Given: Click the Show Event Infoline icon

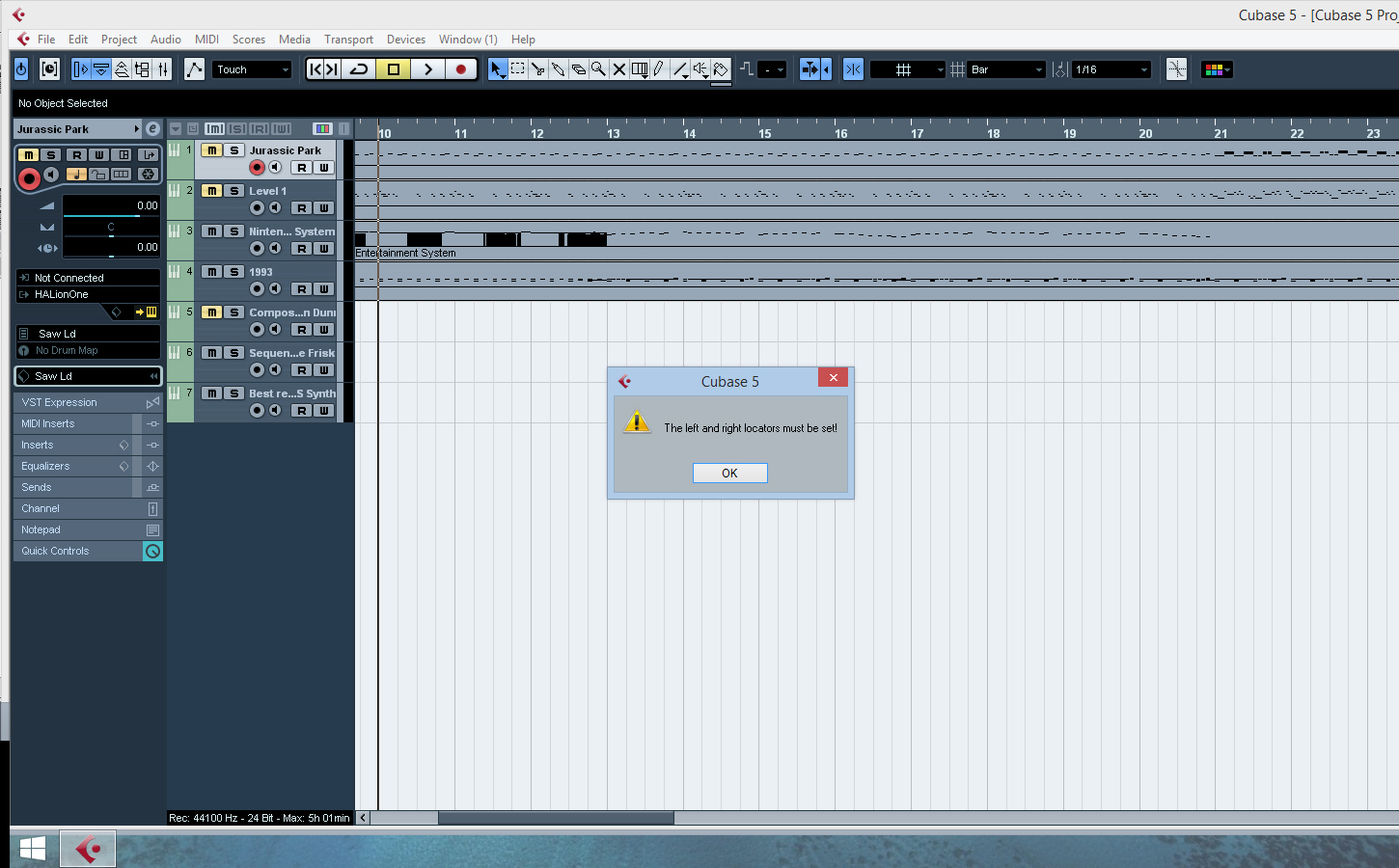Looking at the screenshot, I should pyautogui.click(x=101, y=69).
